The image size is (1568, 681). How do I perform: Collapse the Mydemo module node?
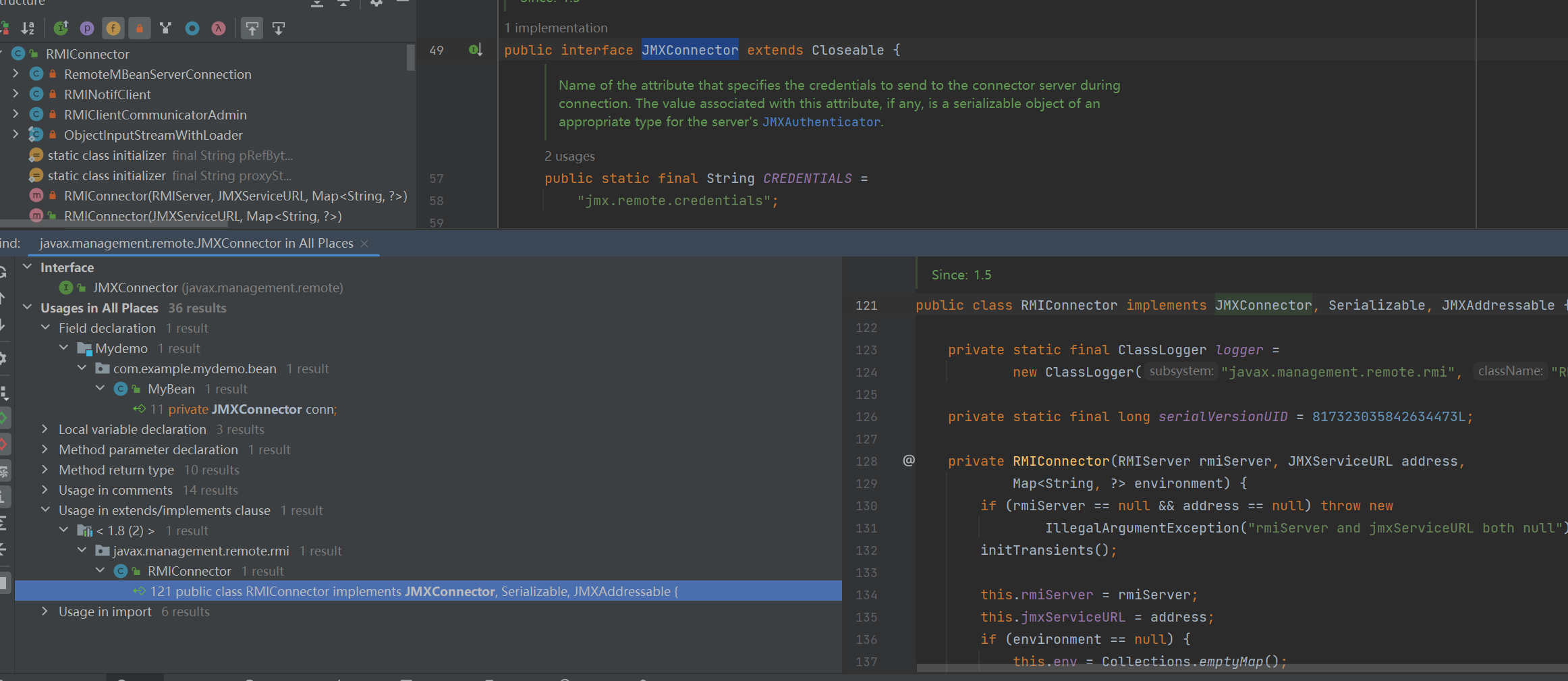tap(64, 348)
